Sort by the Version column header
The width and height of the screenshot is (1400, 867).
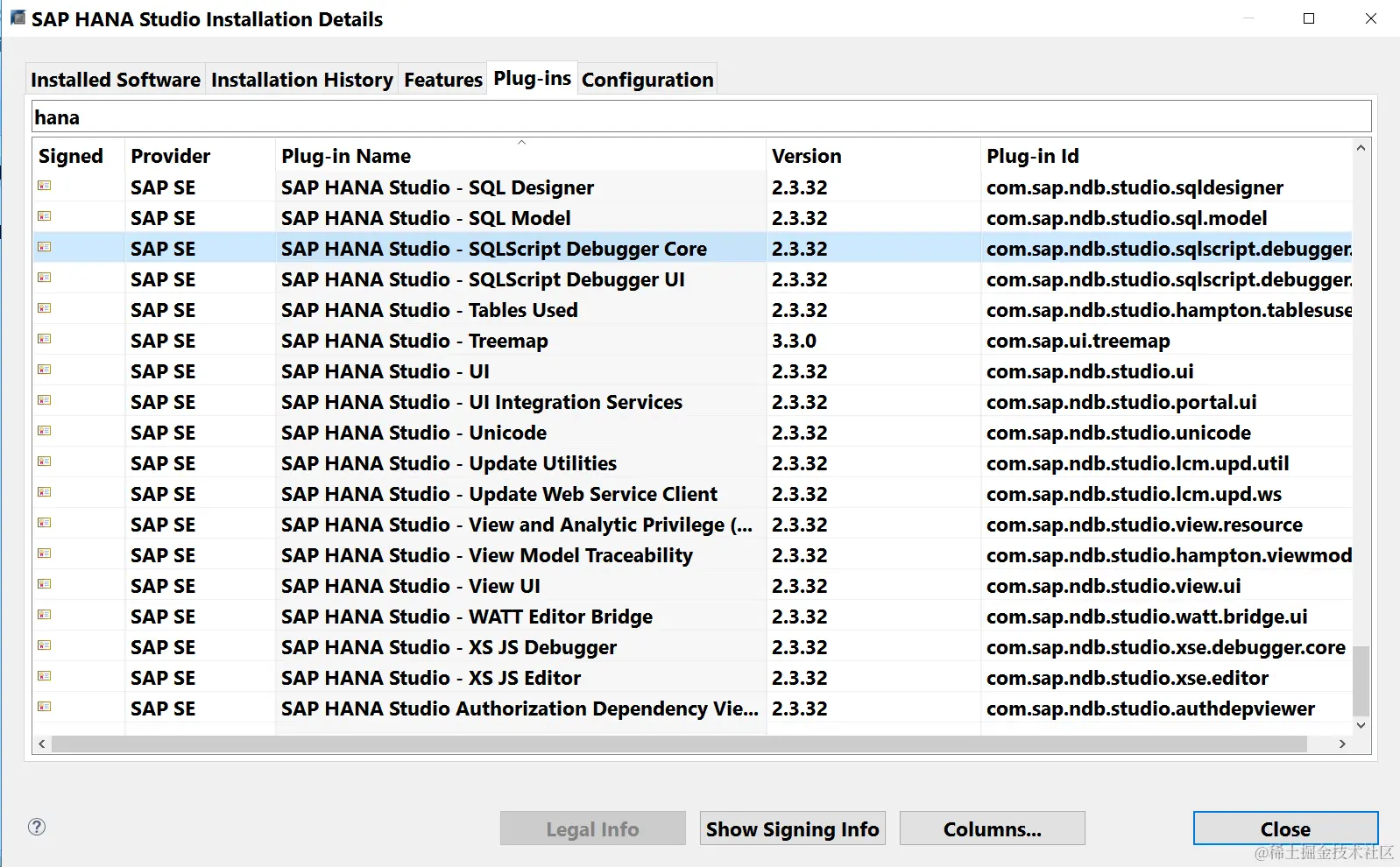pos(873,156)
